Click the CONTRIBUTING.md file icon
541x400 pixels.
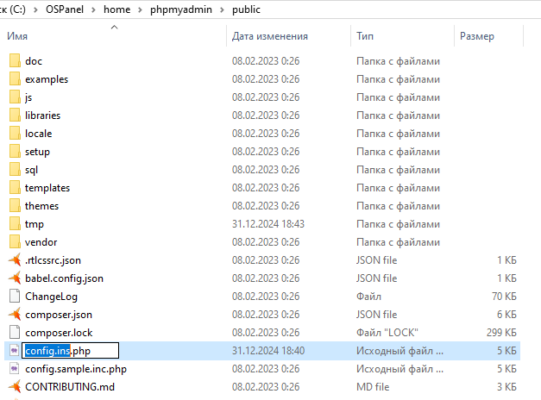15,387
